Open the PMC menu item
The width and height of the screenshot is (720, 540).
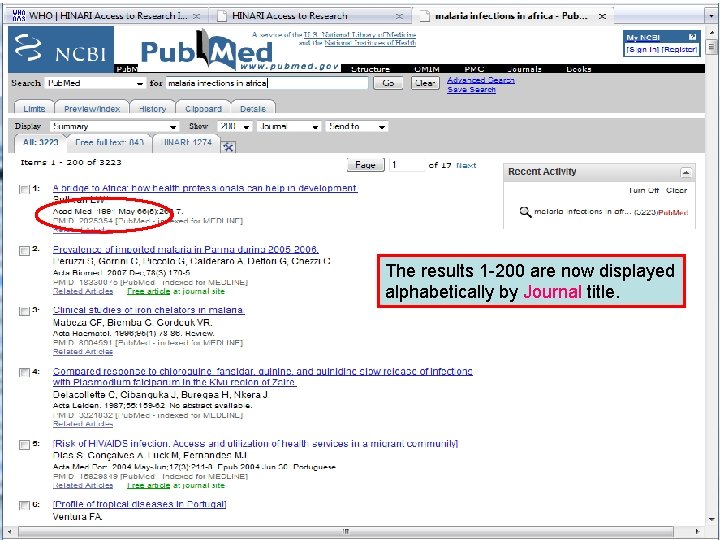474,69
